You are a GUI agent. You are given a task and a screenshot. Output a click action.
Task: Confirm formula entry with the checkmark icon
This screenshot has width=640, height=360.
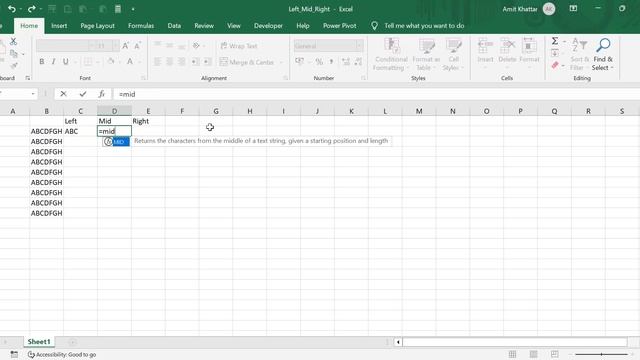point(83,94)
